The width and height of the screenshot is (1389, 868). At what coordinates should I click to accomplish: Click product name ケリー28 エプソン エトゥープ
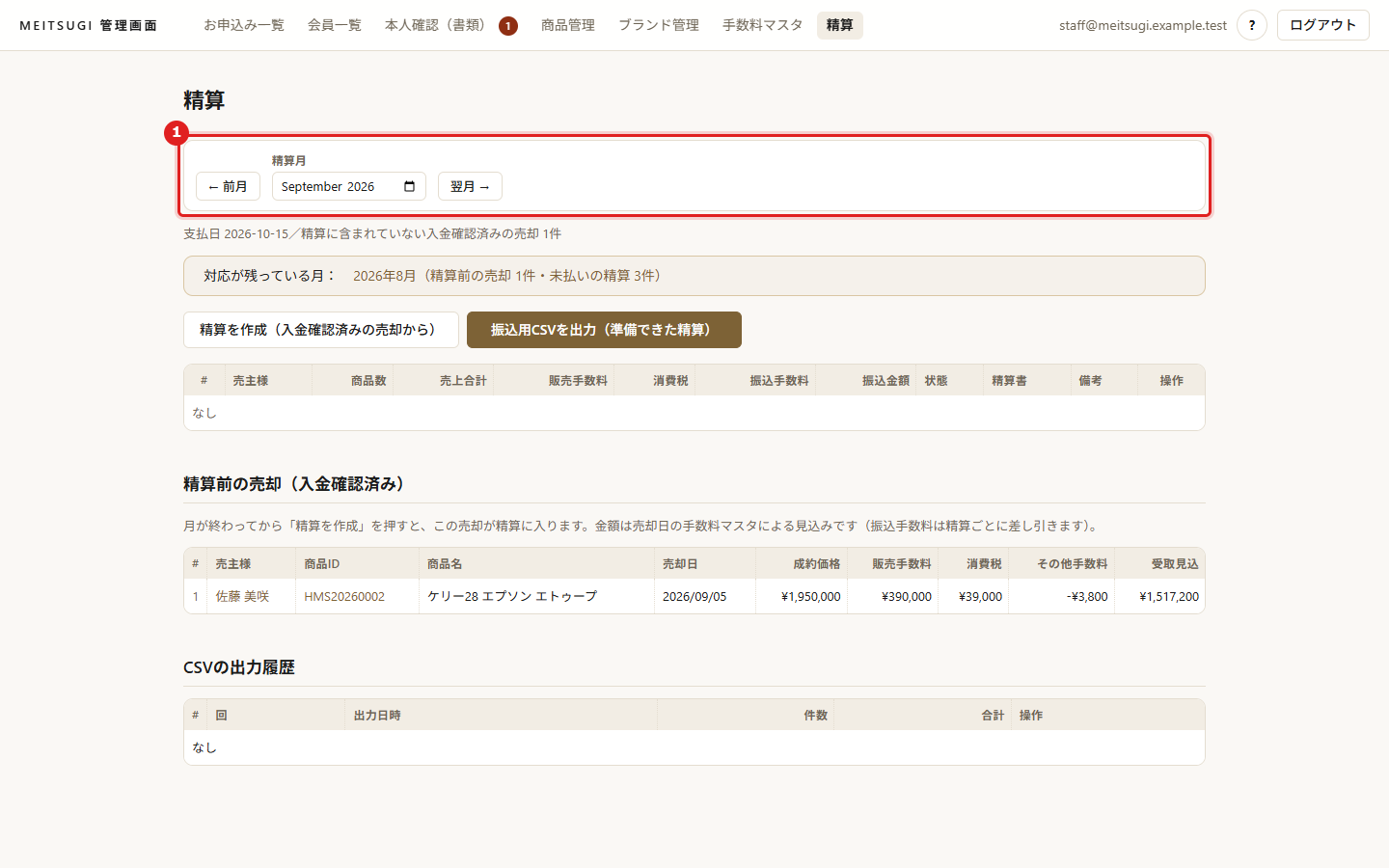click(x=512, y=596)
